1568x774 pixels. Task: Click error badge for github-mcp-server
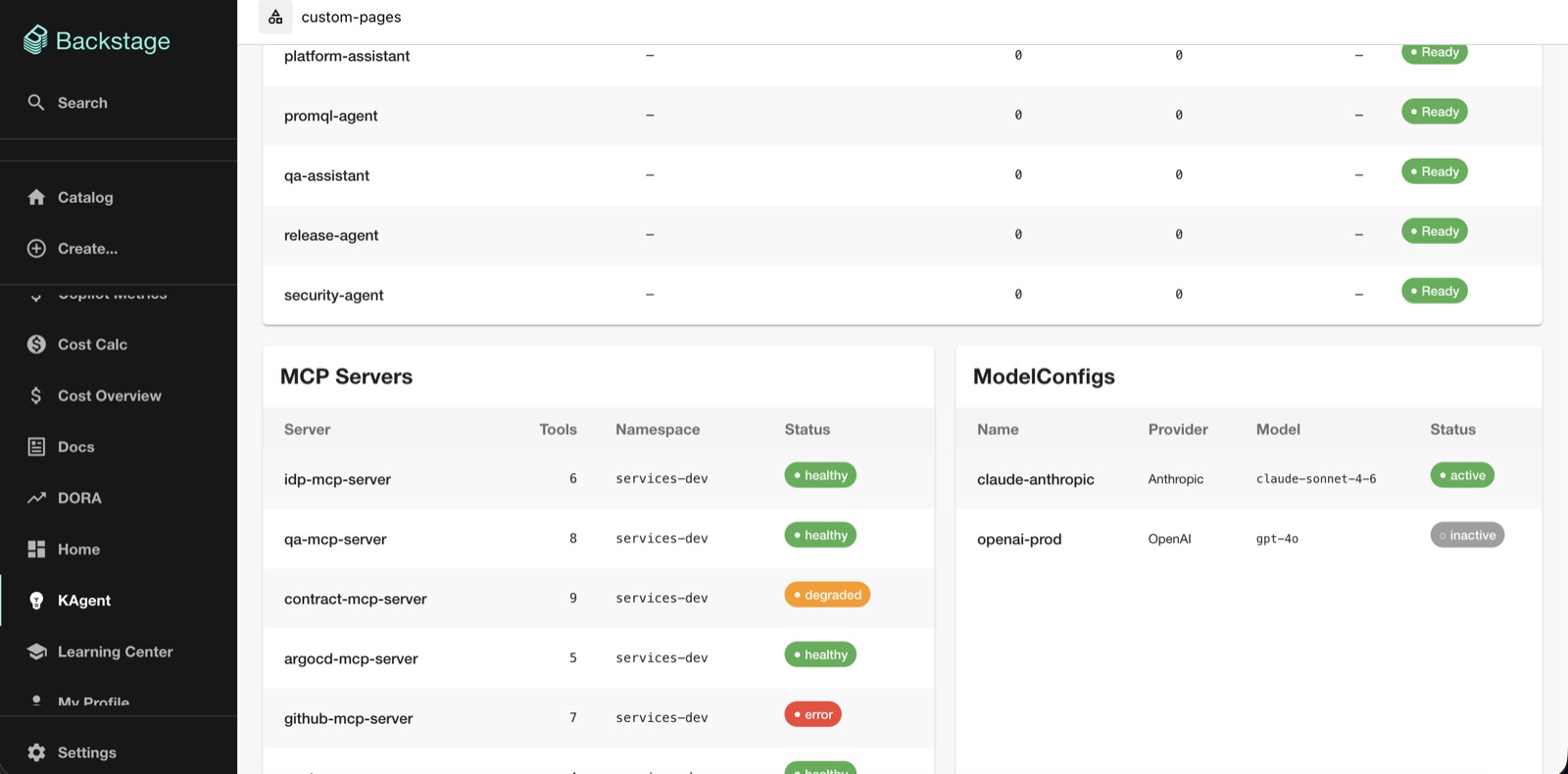(x=812, y=714)
